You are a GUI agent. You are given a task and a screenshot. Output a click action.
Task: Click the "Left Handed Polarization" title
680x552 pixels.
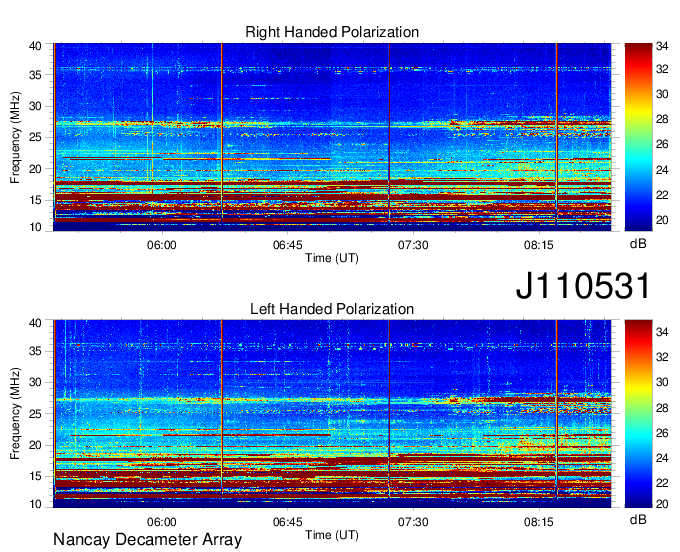click(x=332, y=309)
